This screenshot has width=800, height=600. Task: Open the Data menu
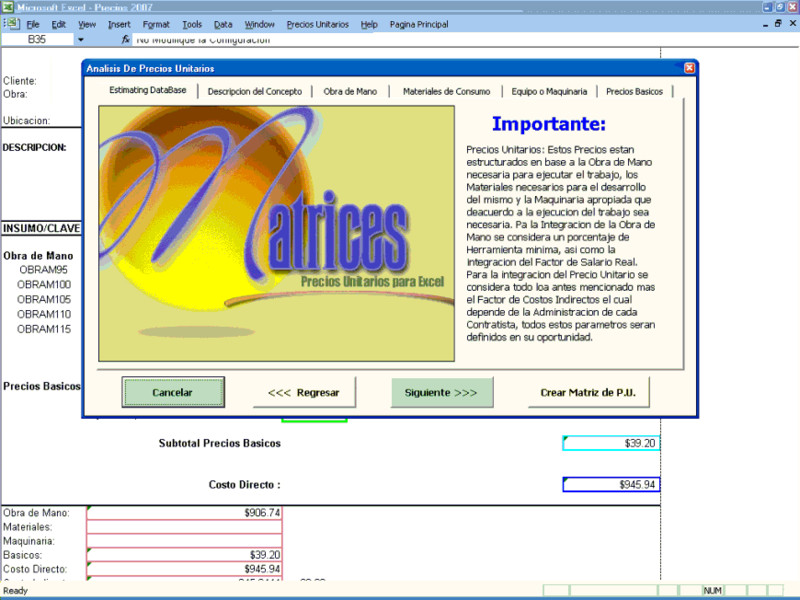(223, 24)
